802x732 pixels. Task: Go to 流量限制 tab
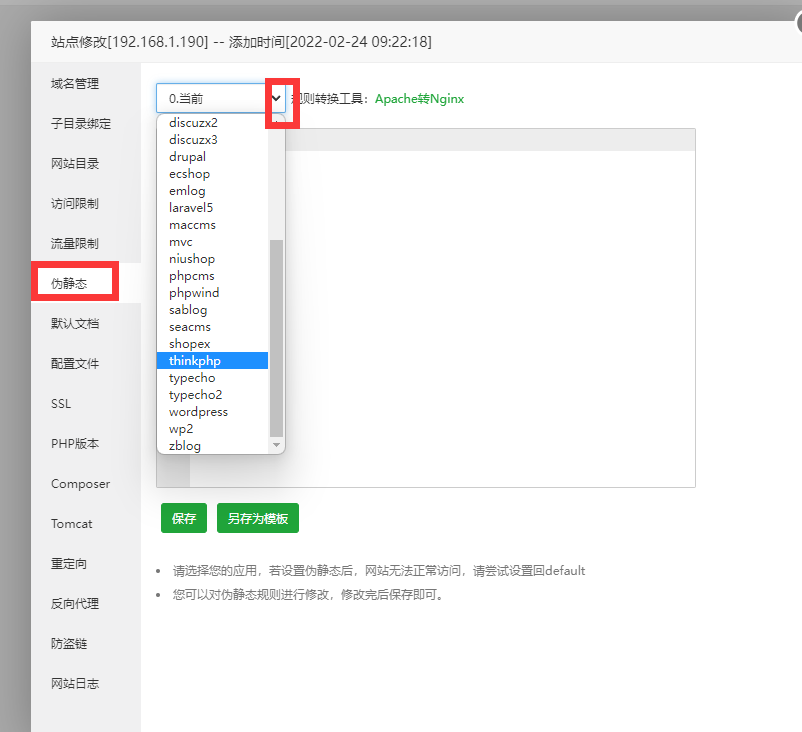click(x=75, y=243)
